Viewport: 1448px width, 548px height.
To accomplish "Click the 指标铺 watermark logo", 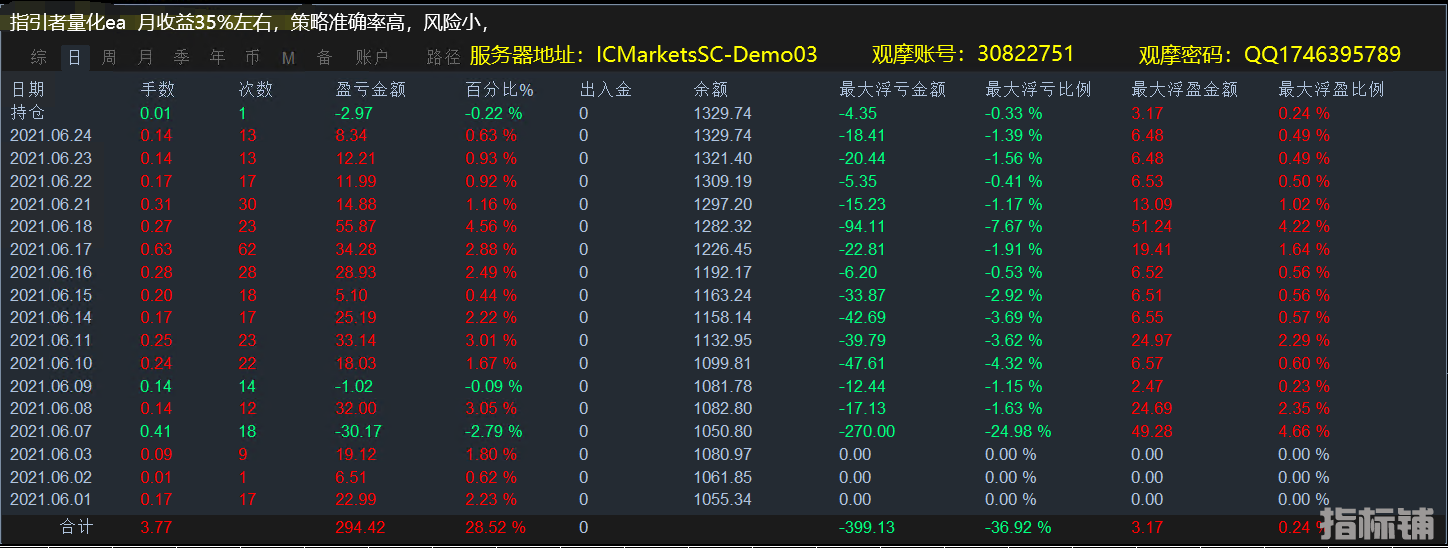I will coord(1378,523).
